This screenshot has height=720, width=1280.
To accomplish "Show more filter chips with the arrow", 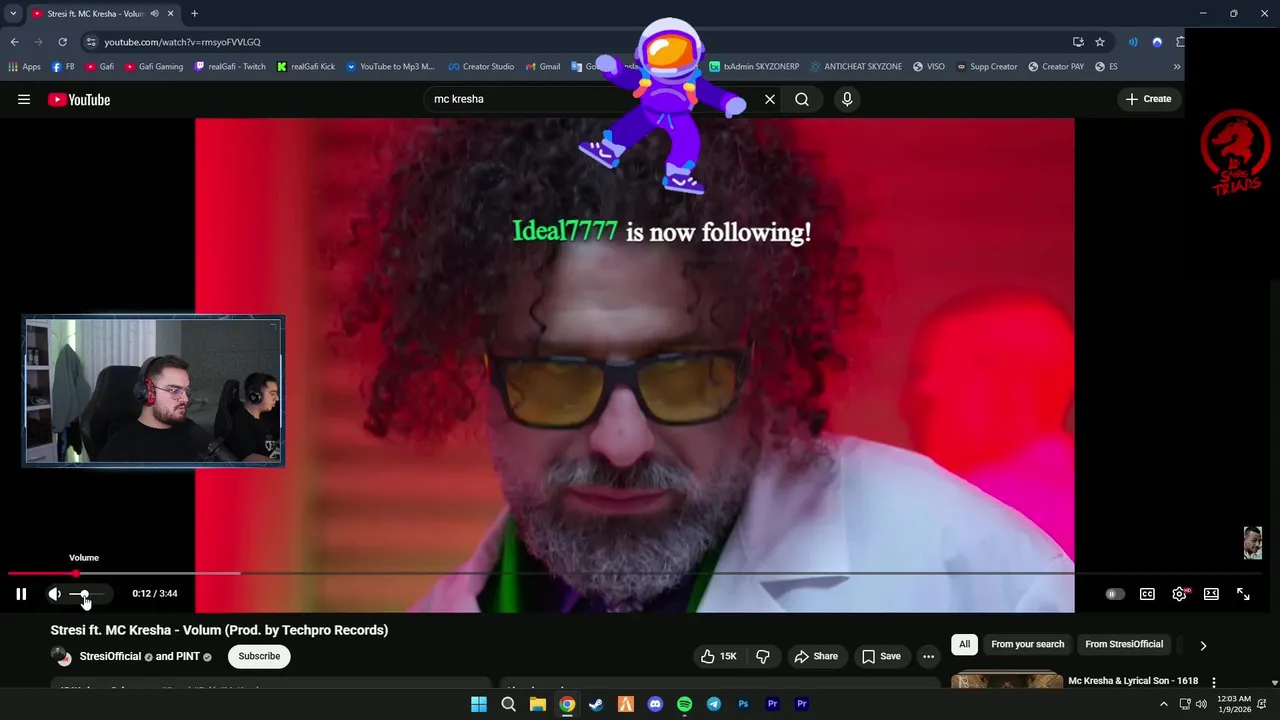I will (x=1203, y=645).
